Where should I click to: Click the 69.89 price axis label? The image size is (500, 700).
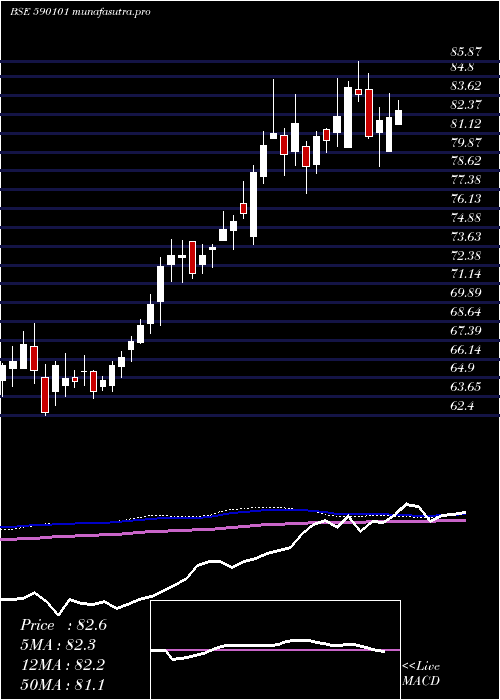[466, 293]
